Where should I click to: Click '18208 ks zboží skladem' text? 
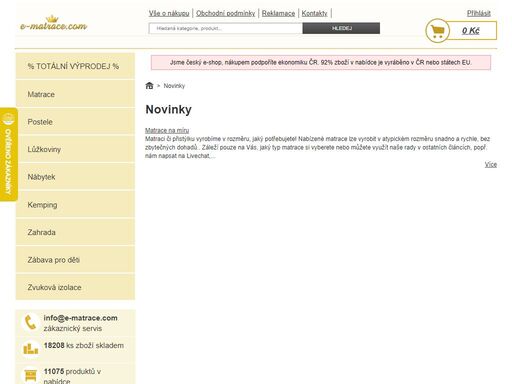[x=84, y=345]
